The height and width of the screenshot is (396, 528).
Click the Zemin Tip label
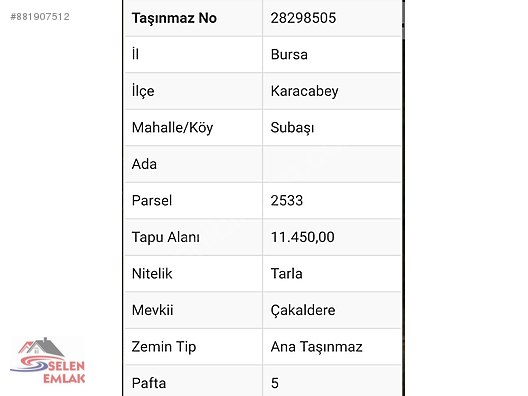[164, 347]
